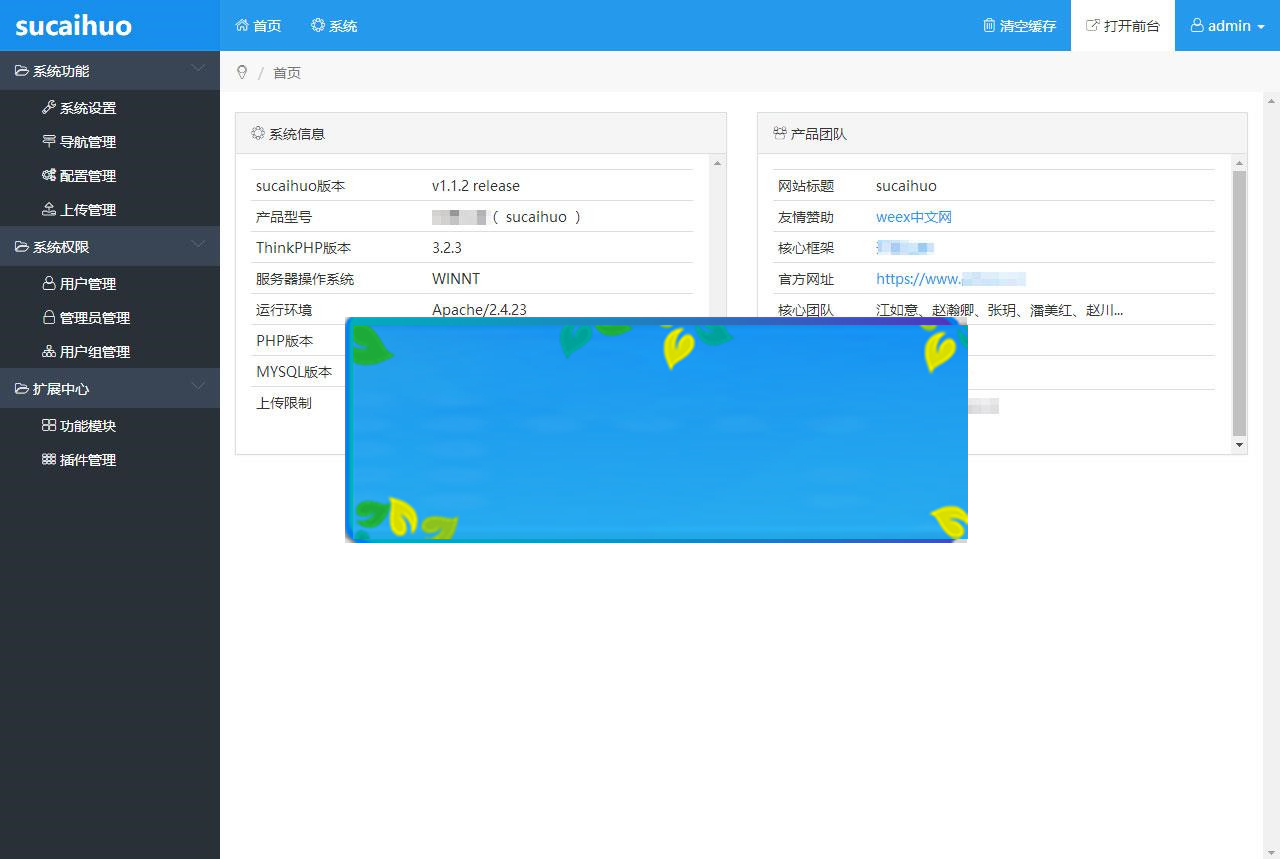Select 首页 in the top navigation
This screenshot has width=1280, height=859.
[258, 26]
